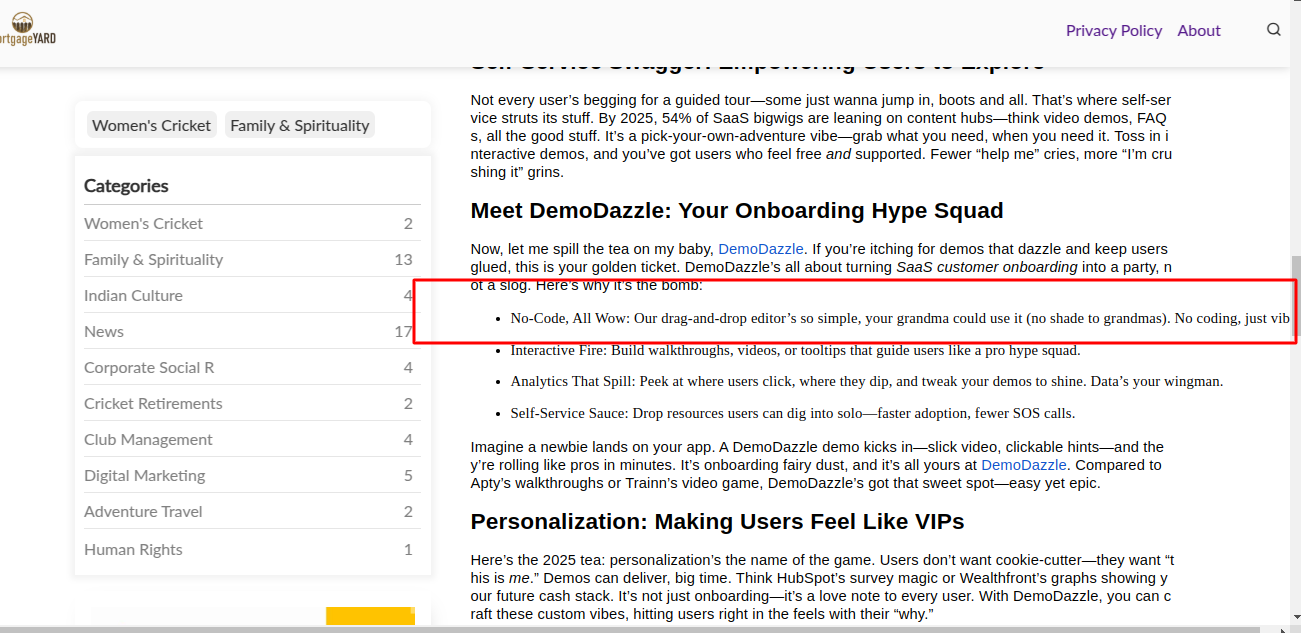Open Indian Culture category
The width and height of the screenshot is (1301, 633).
pos(133,295)
